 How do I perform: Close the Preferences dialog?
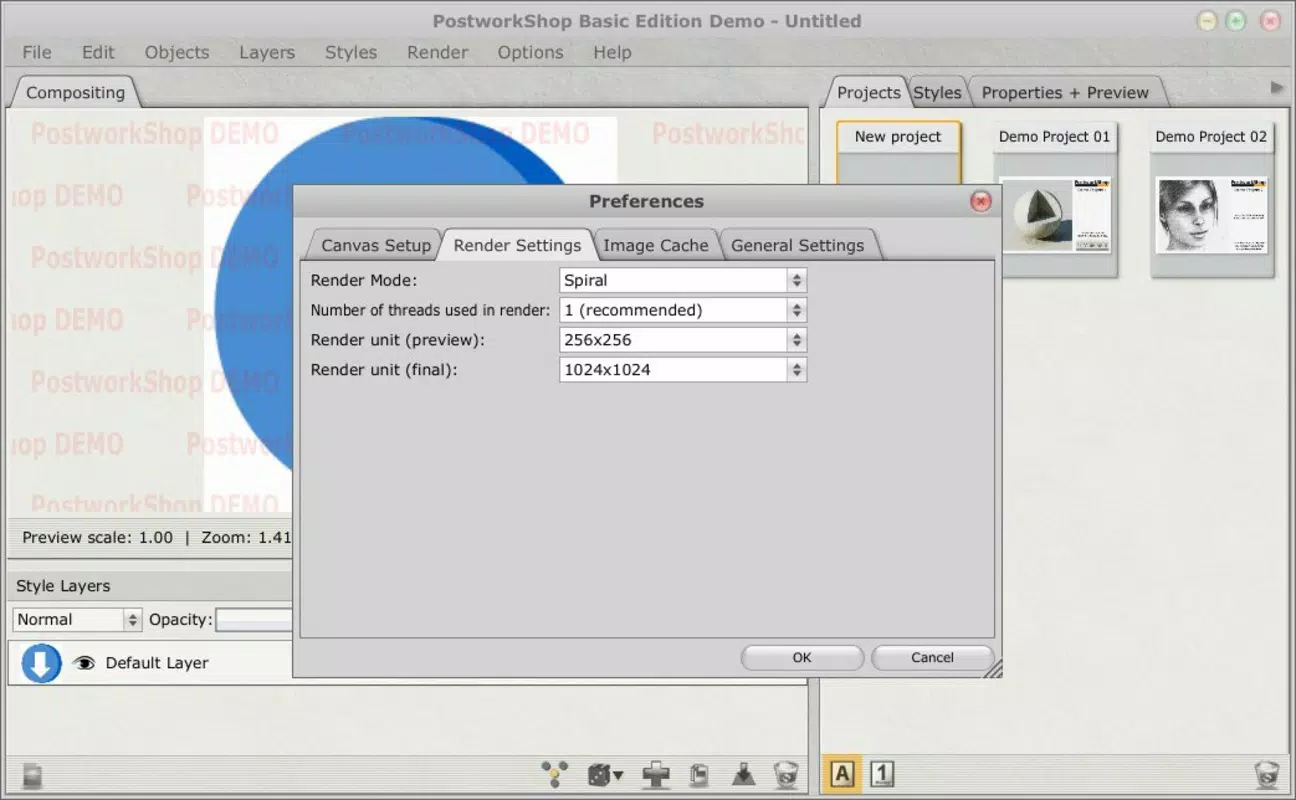(x=981, y=201)
